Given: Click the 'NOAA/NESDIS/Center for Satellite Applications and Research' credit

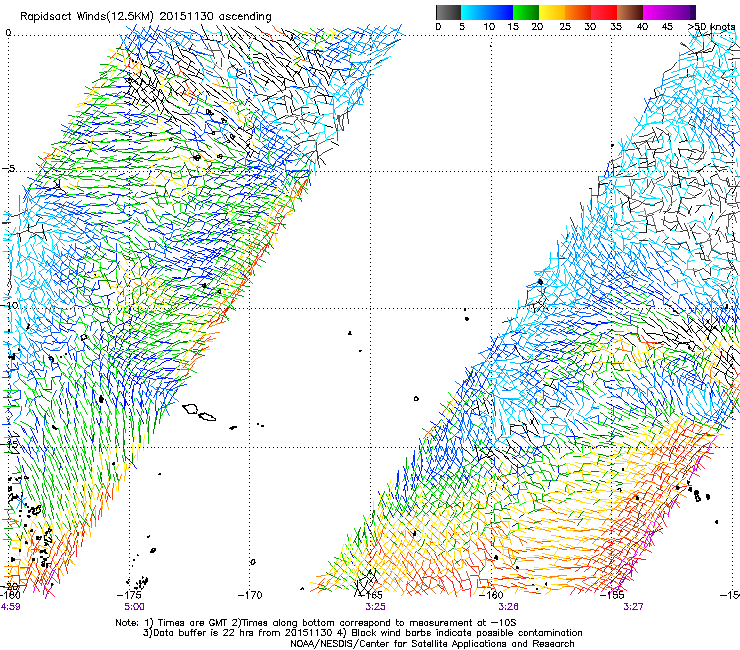Looking at the screenshot, I should [432, 644].
